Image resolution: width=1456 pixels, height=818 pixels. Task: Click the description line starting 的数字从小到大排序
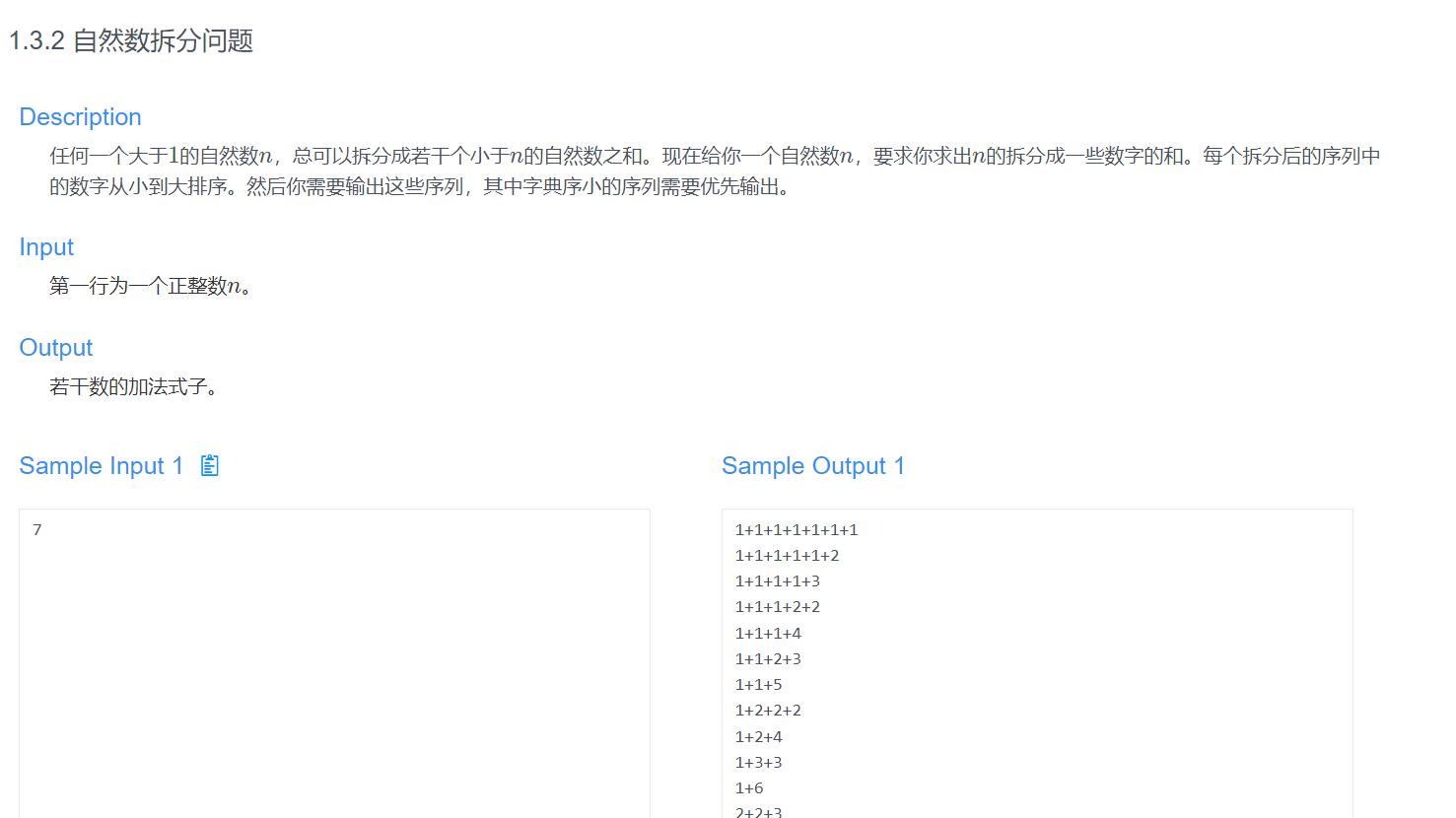coord(421,186)
